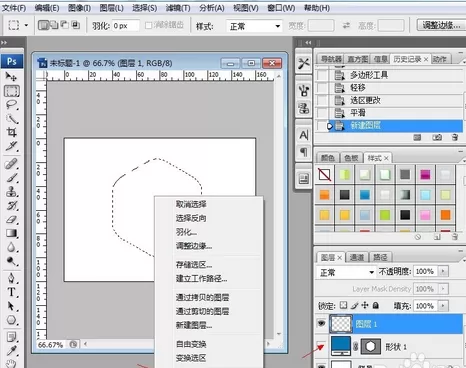
Task: Select the Magic Wand tool
Action: coord(11,119)
